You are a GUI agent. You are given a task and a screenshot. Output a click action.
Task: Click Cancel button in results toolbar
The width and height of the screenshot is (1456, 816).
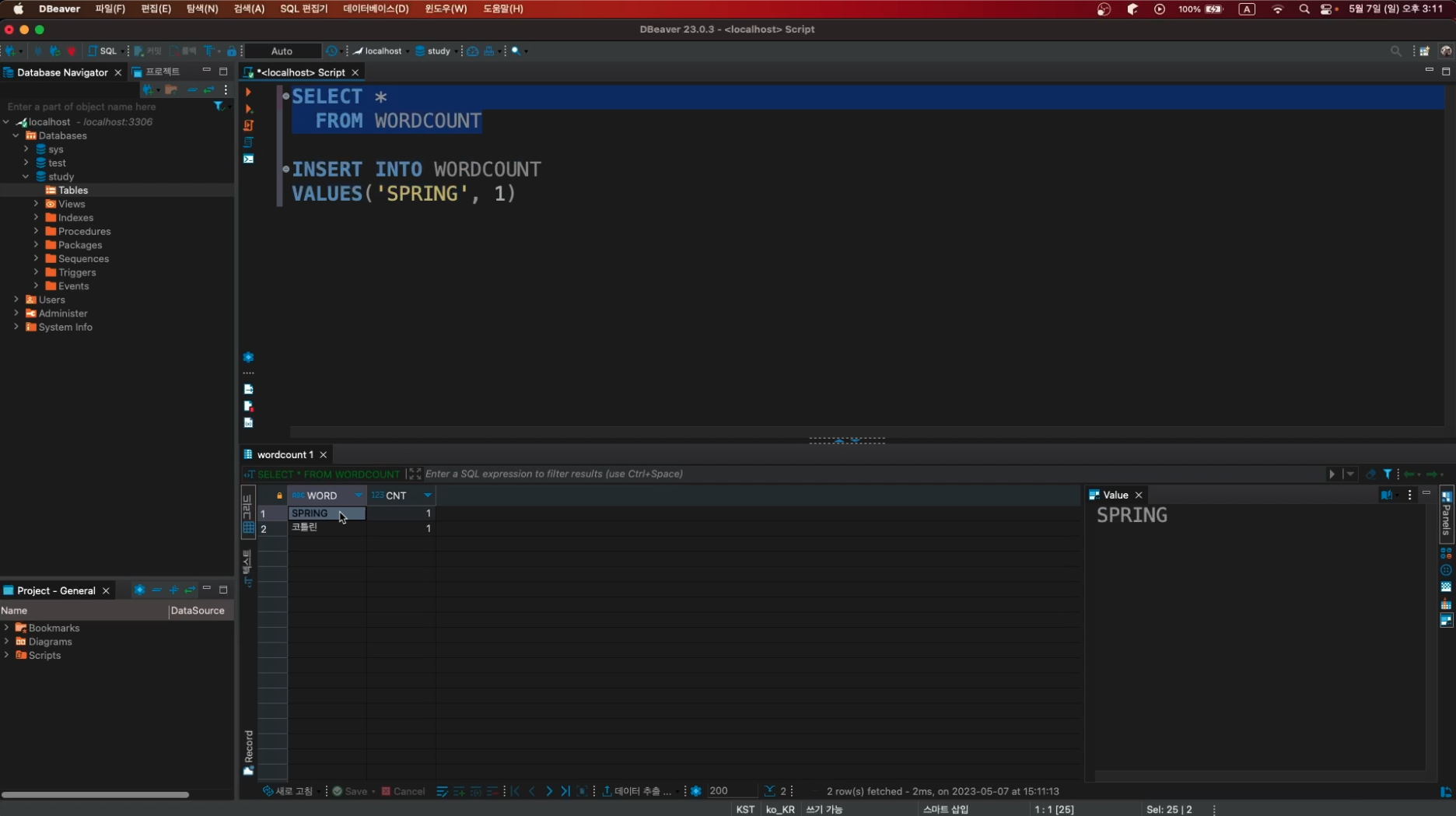coord(403,791)
